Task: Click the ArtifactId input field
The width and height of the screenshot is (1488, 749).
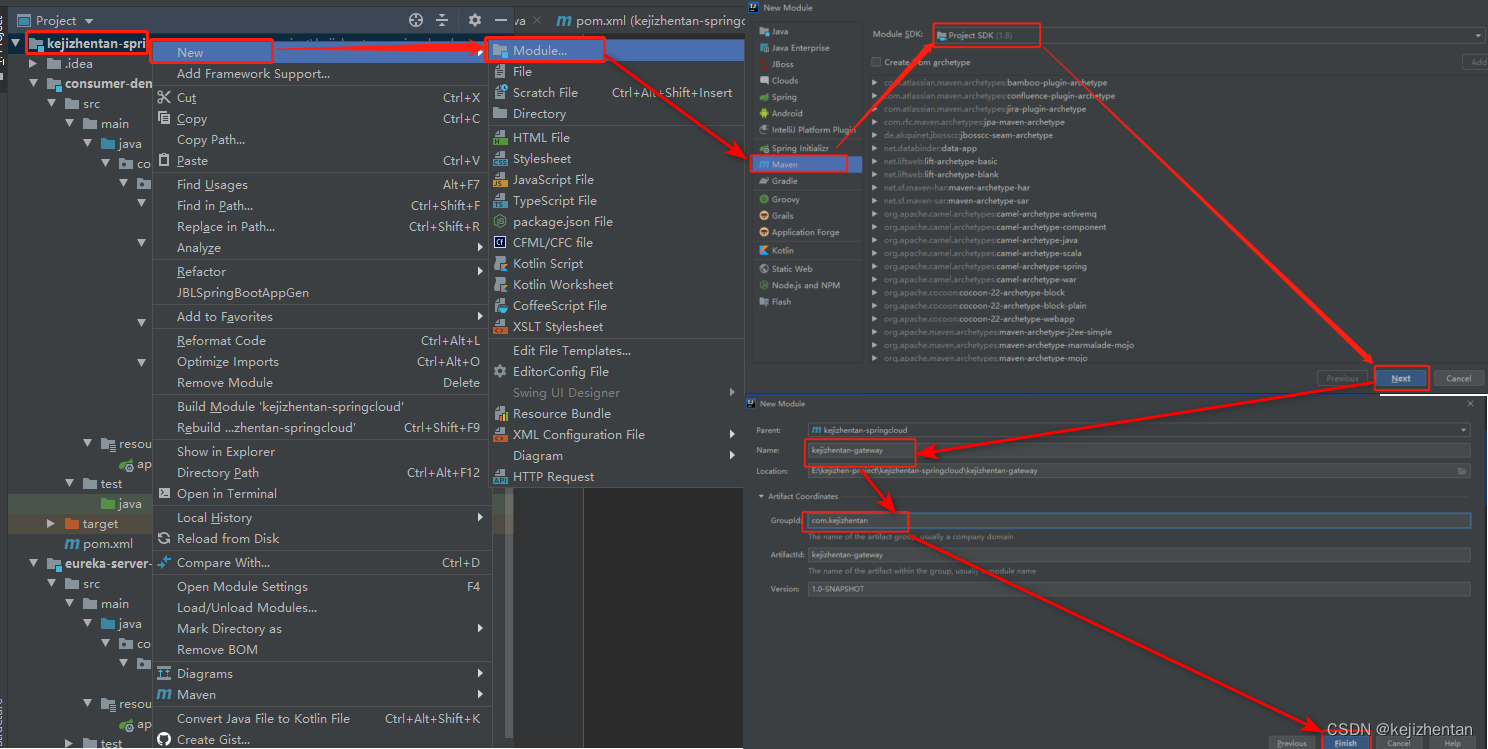Action: pyautogui.click(x=1139, y=554)
